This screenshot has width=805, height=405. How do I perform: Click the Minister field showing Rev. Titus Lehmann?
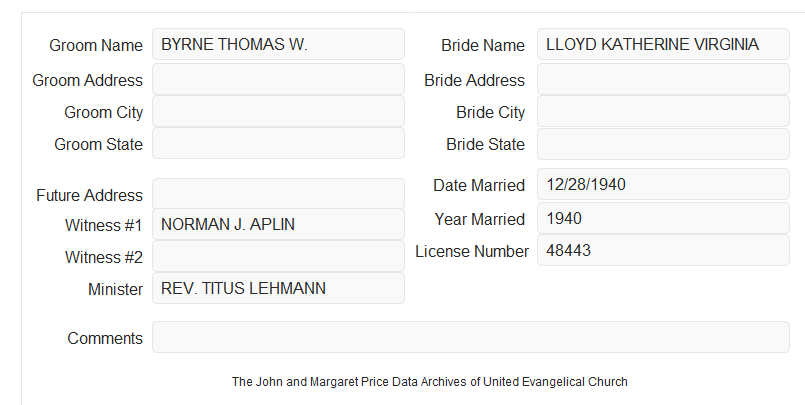point(278,288)
